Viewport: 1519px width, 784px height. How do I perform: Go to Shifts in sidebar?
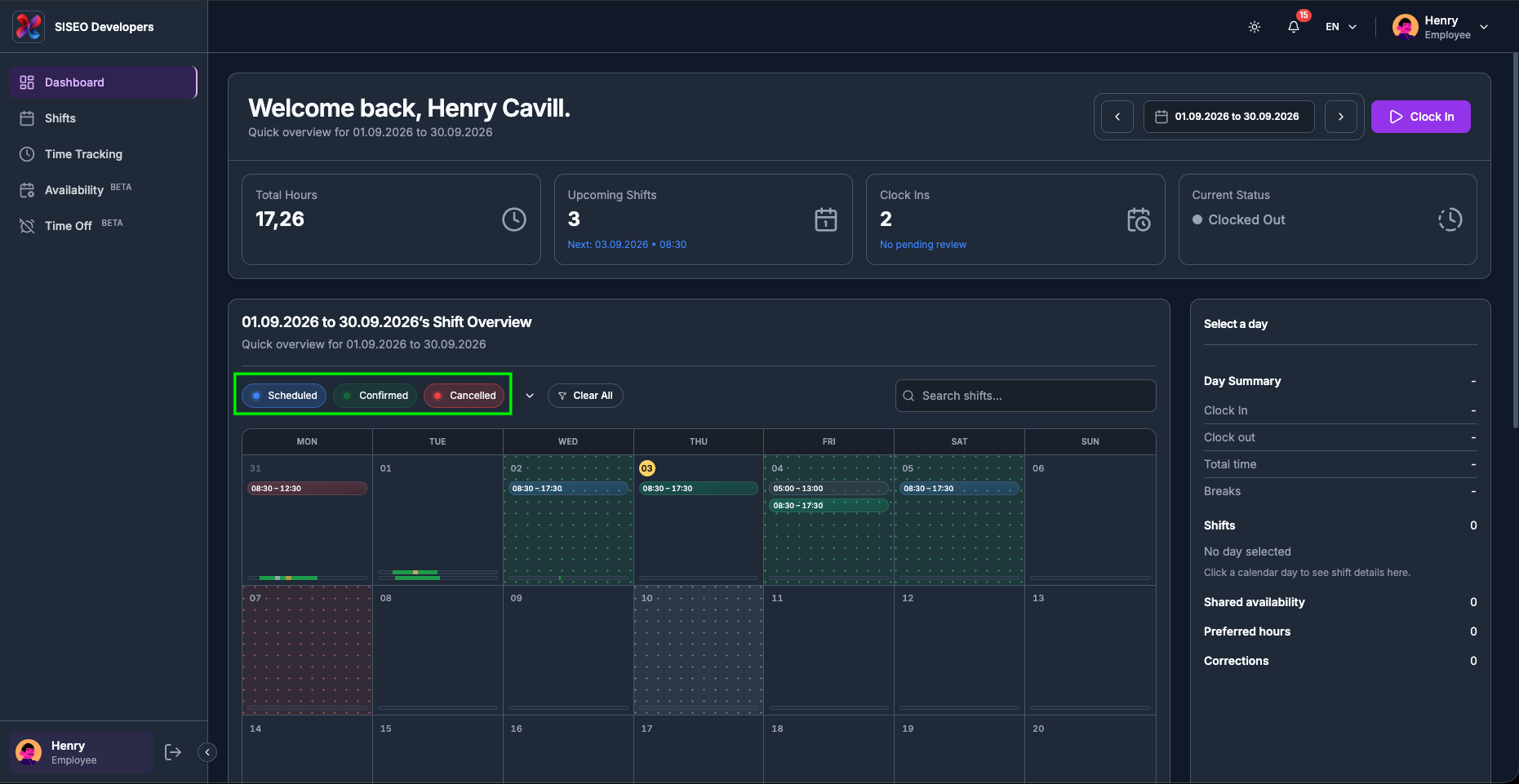103,118
